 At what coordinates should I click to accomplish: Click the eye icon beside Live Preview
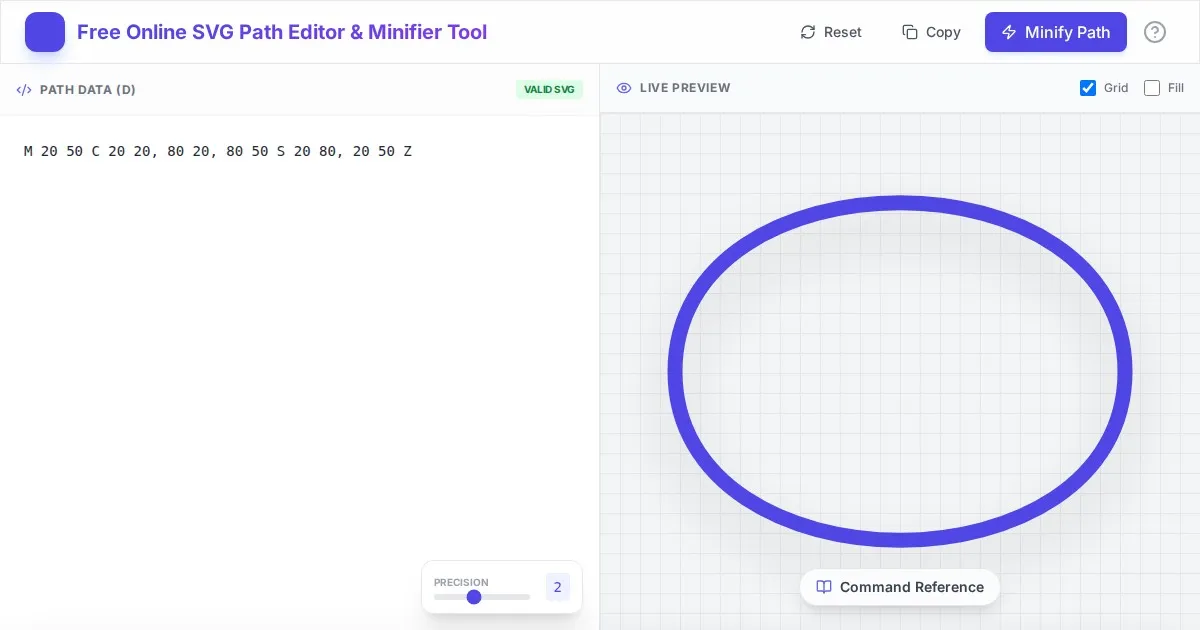click(624, 88)
